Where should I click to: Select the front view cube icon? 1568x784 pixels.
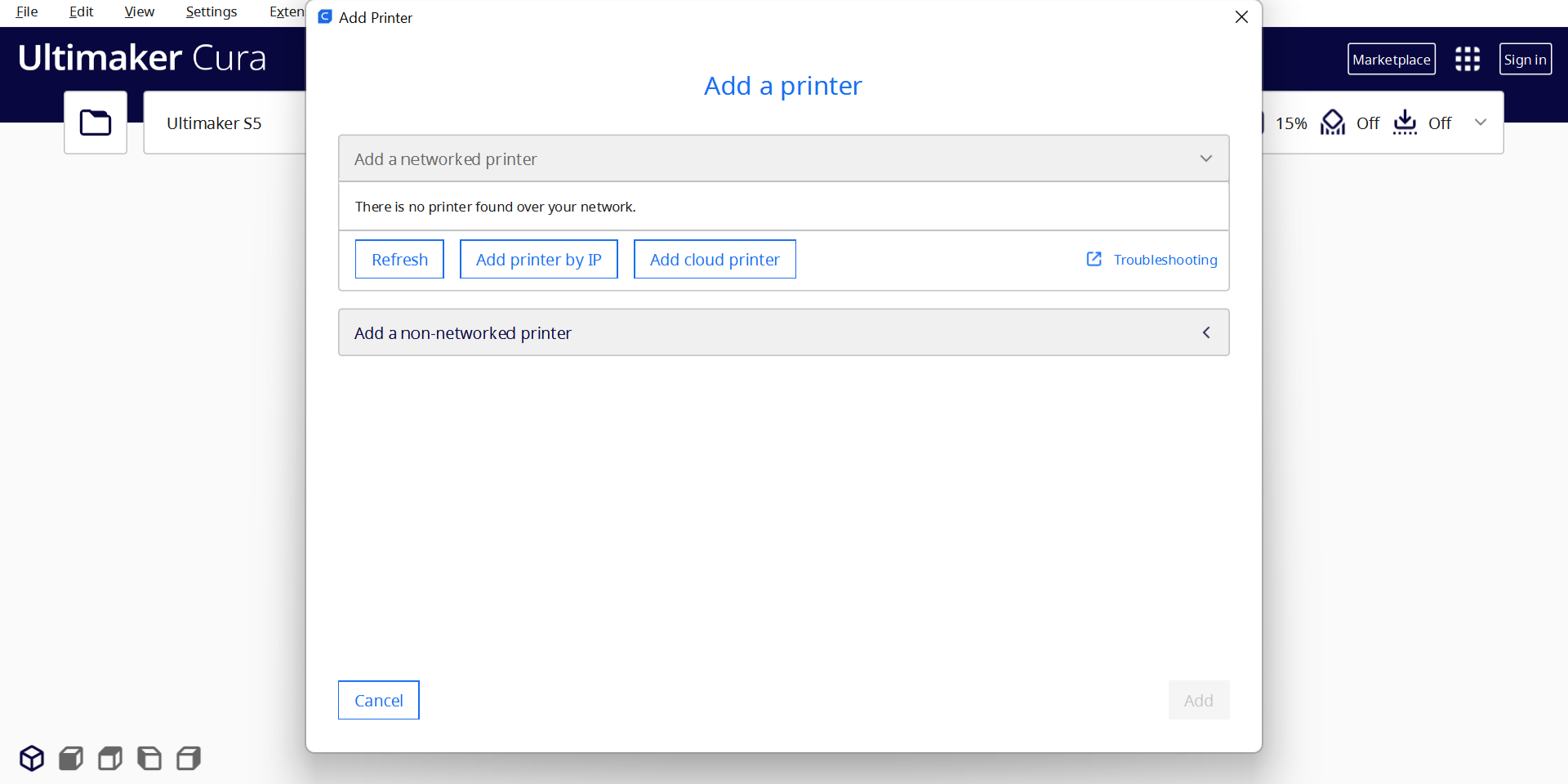point(71,758)
